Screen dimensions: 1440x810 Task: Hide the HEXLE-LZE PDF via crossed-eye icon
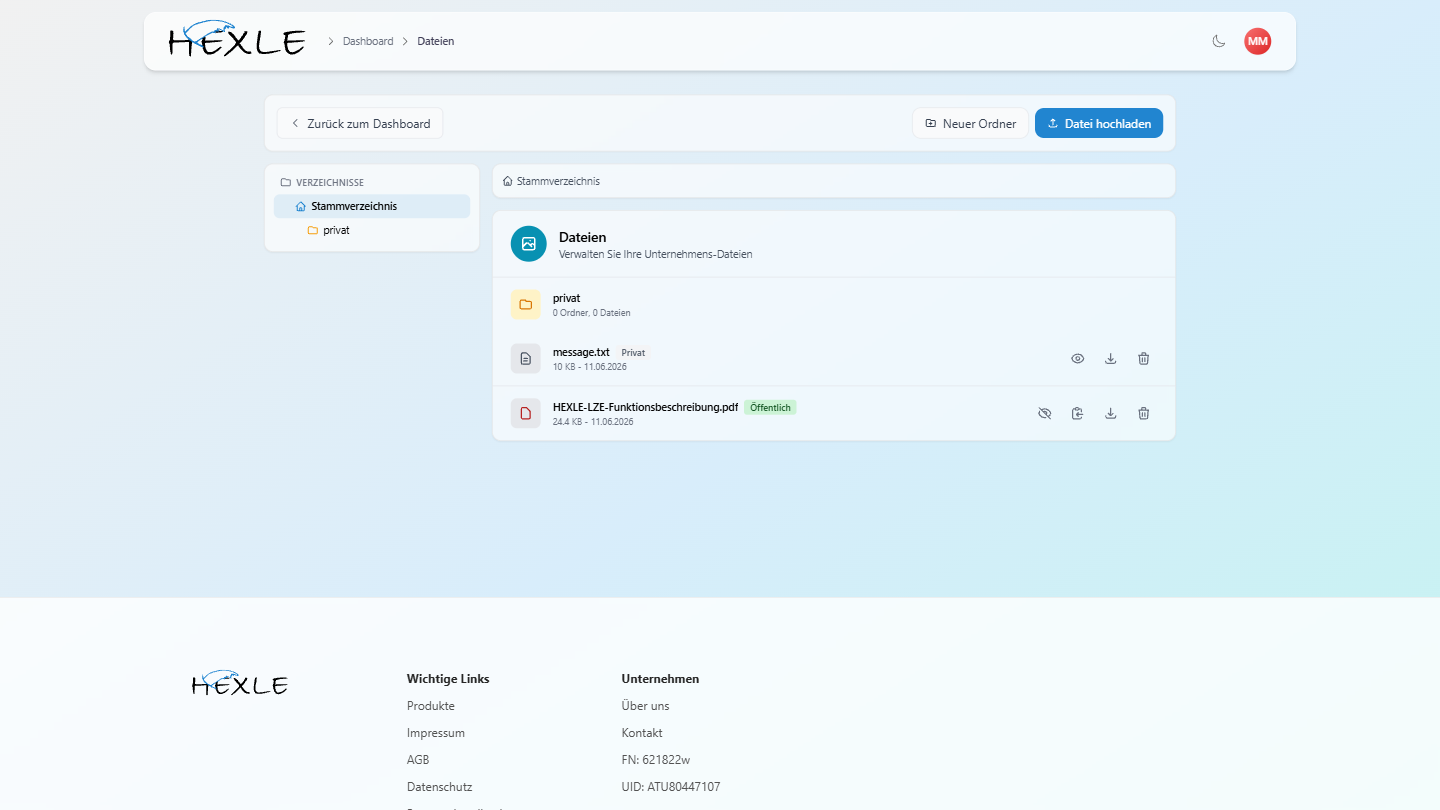1044,413
